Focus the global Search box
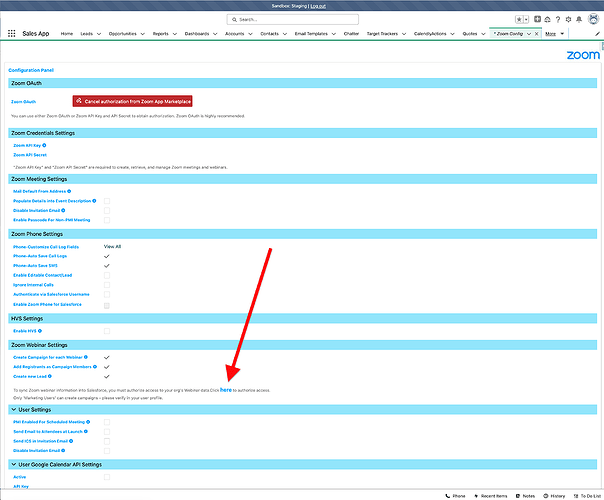 (293, 19)
